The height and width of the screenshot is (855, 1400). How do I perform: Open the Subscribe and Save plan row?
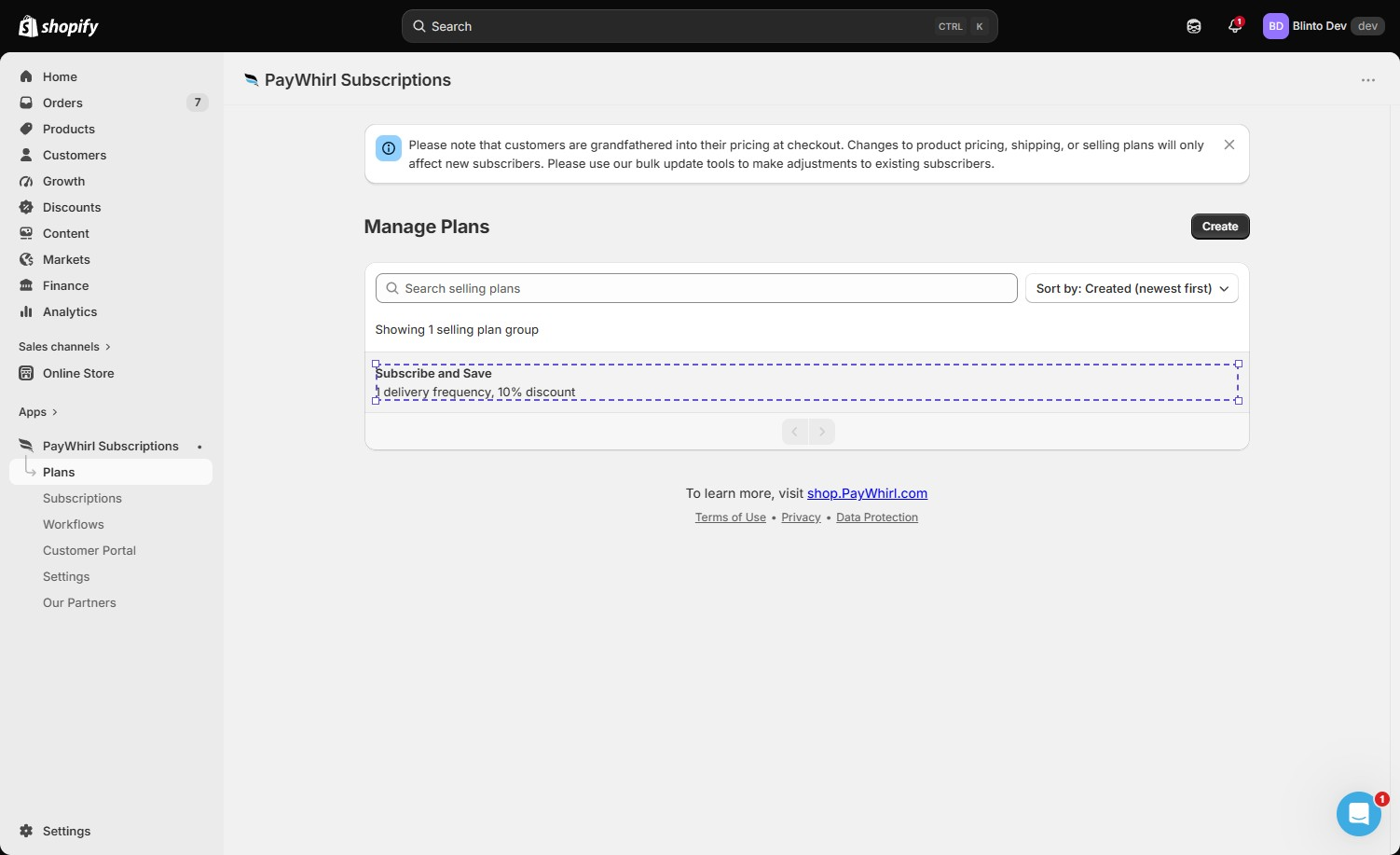click(x=807, y=382)
